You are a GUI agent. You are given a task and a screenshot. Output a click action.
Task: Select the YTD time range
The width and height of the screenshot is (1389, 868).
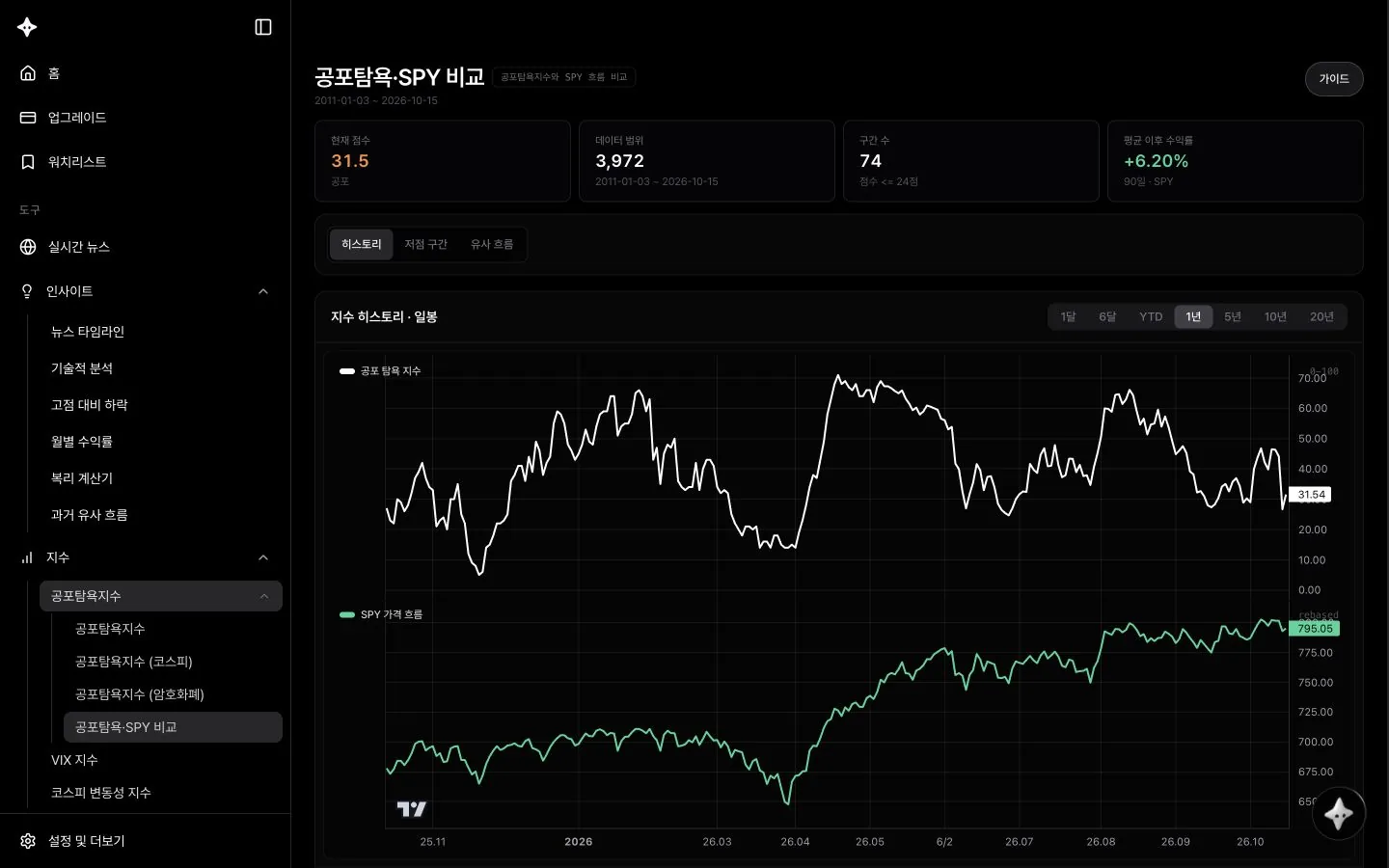pos(1151,316)
